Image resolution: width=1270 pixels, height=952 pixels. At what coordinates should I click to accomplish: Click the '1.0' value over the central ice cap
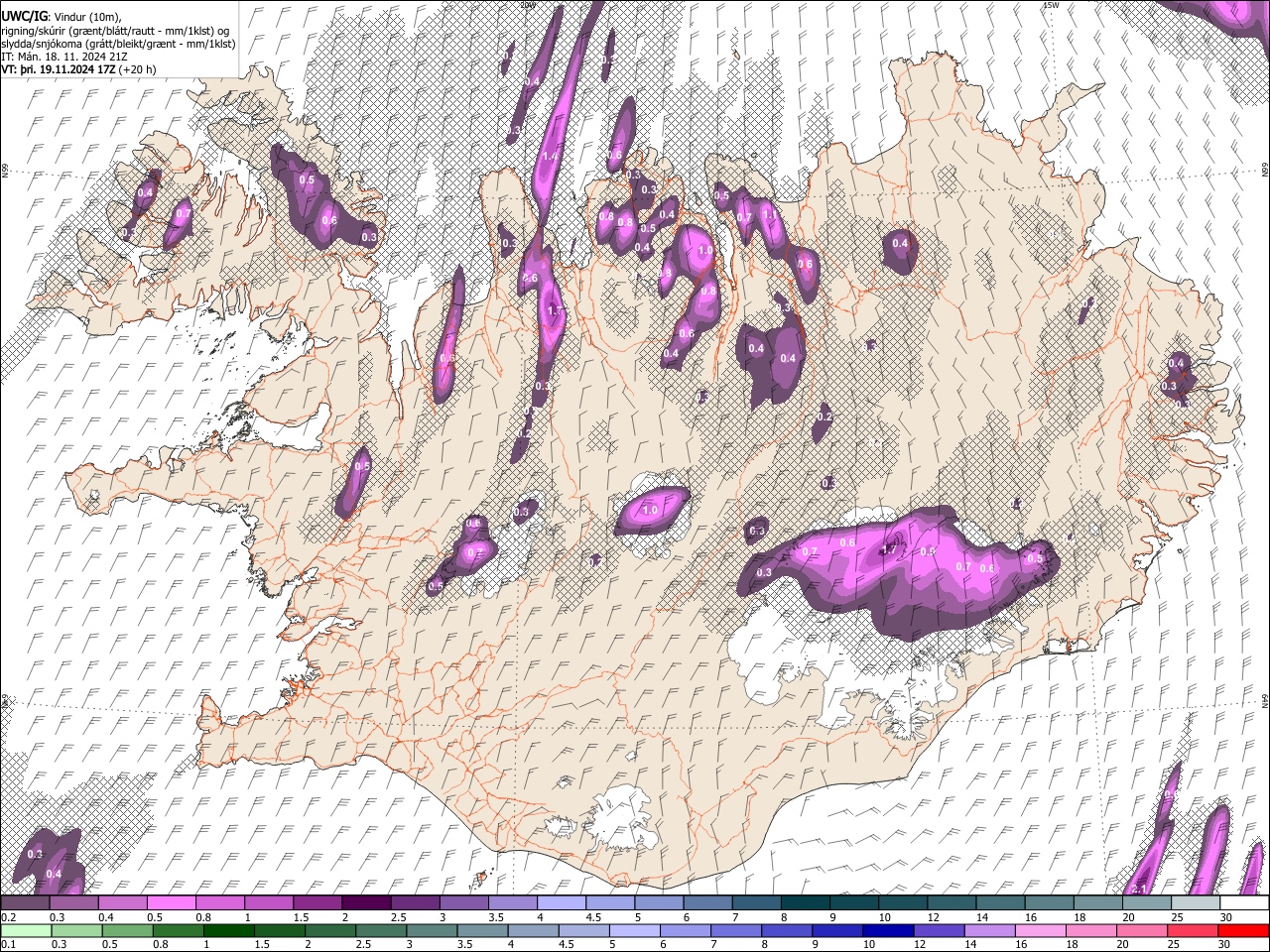pyautogui.click(x=651, y=511)
